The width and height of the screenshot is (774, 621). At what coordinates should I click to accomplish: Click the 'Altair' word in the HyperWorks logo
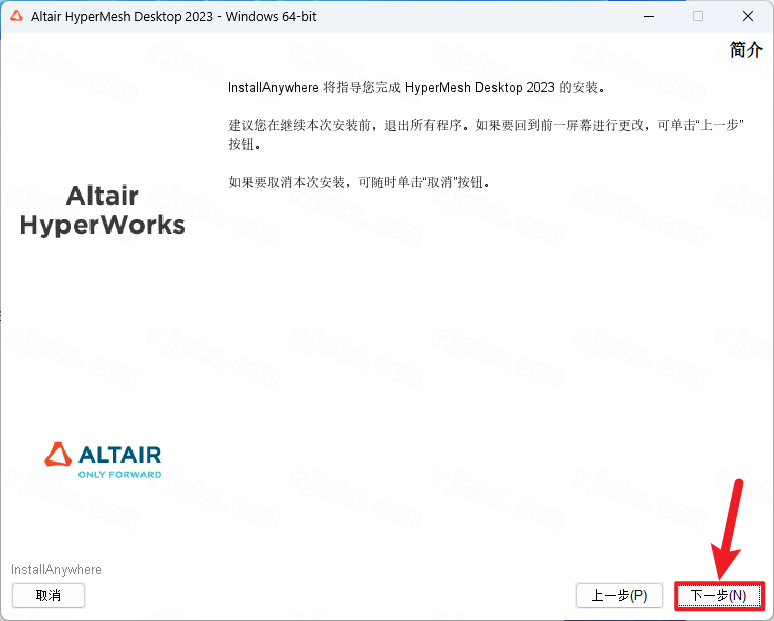pos(102,195)
